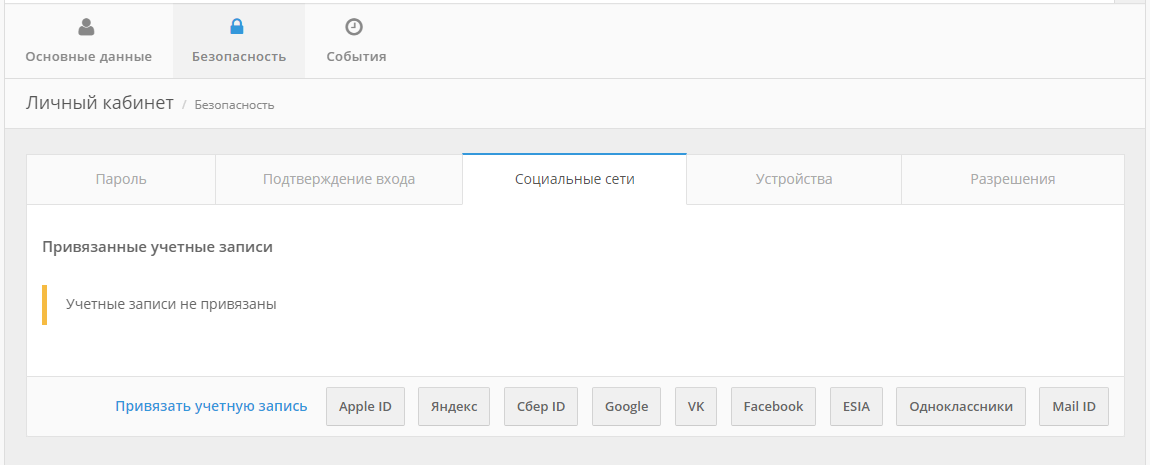
Task: Switch to the Подтверждение входа tab
Action: click(x=339, y=179)
